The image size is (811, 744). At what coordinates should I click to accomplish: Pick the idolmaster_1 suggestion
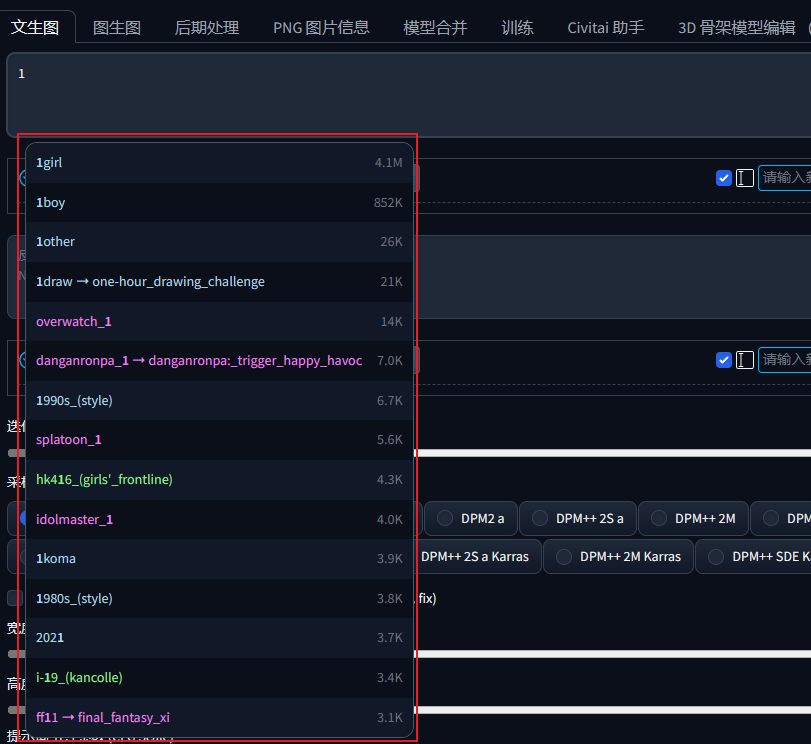(219, 519)
